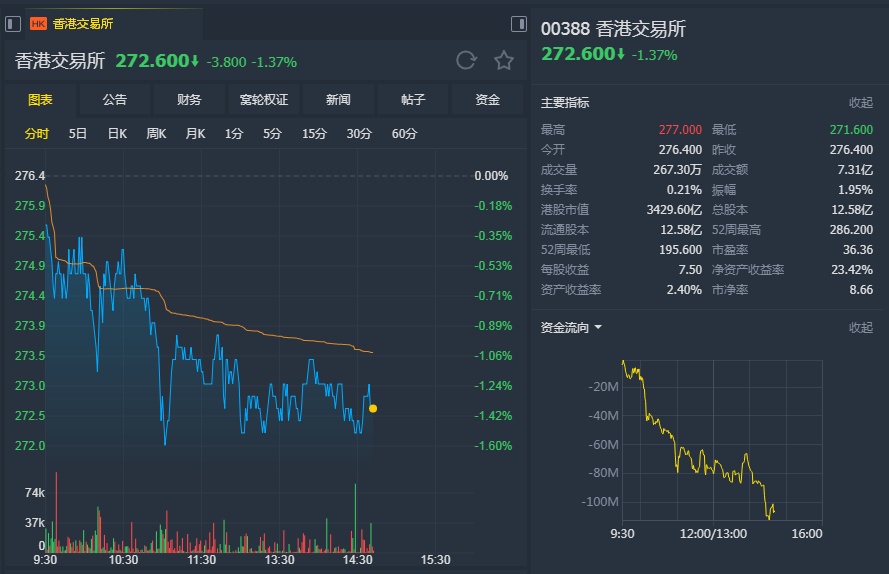Select the 5日 chart period
This screenshot has height=574, width=889.
(x=78, y=134)
